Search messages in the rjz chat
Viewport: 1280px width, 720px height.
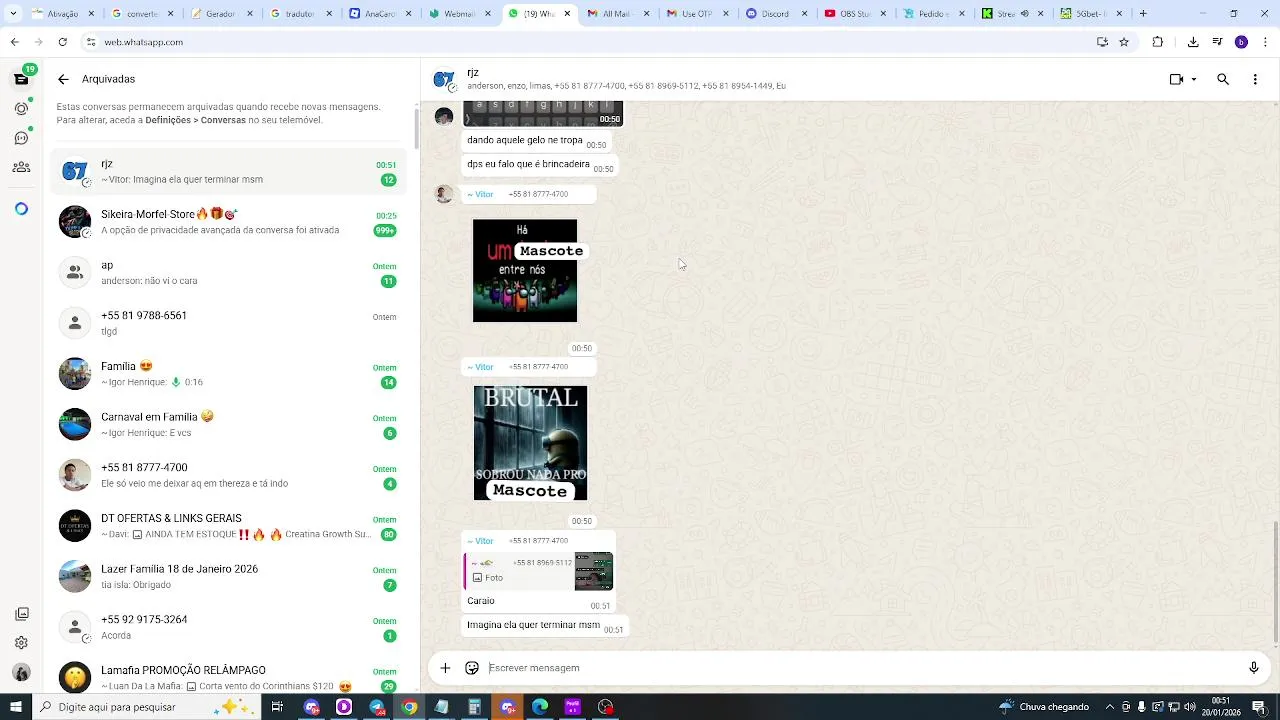[1223, 80]
